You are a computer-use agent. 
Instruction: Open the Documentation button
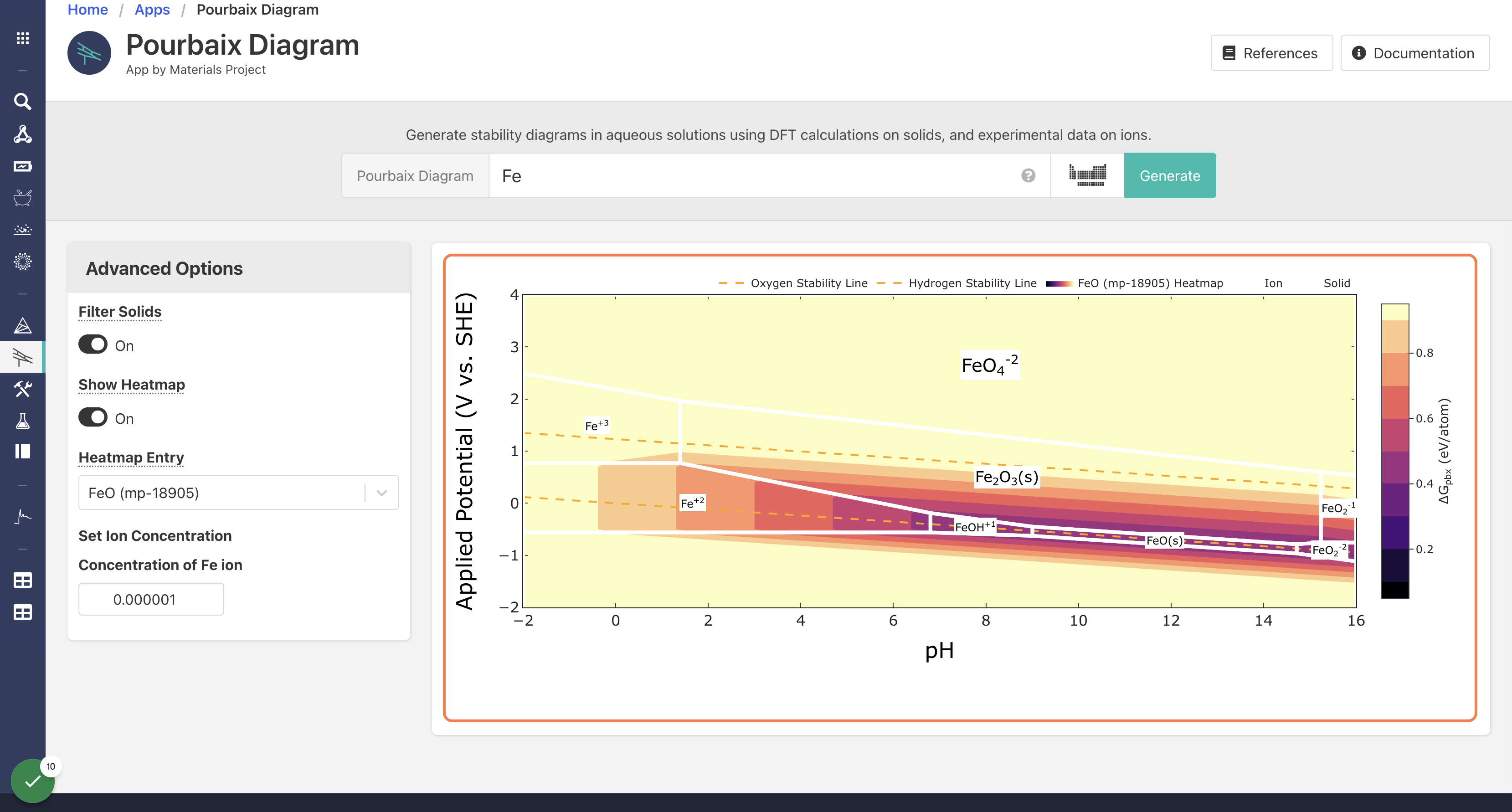(1414, 53)
